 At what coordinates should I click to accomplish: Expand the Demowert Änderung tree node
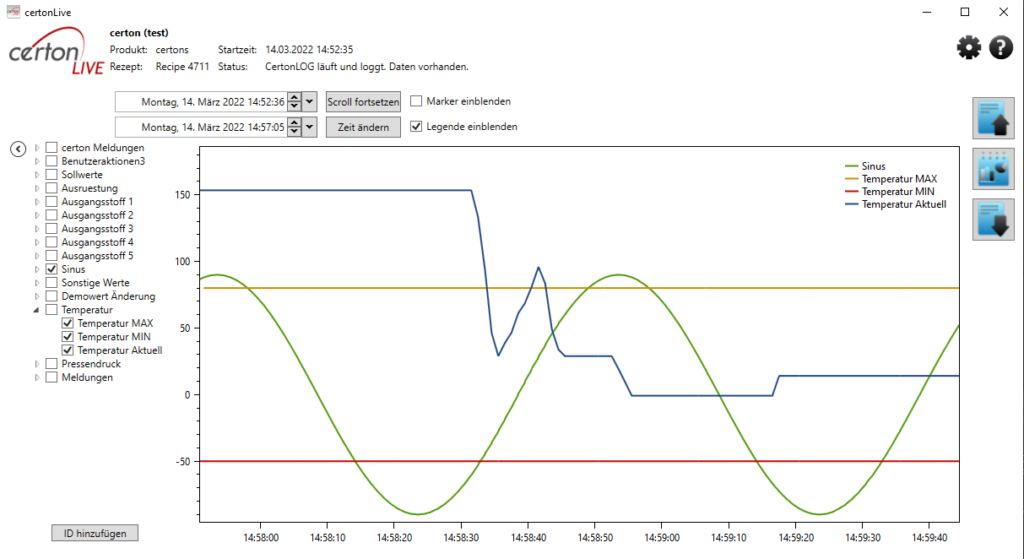(37, 296)
